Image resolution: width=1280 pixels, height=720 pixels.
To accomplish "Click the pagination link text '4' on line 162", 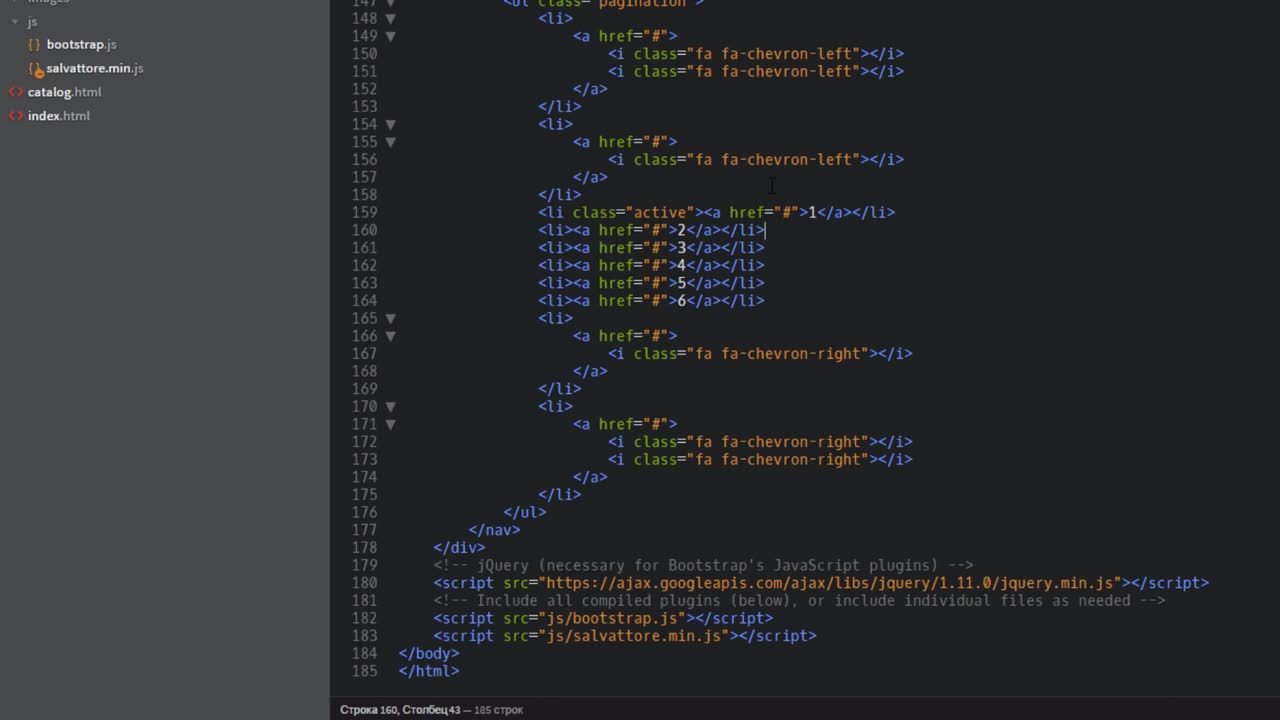I will pyautogui.click(x=681, y=265).
